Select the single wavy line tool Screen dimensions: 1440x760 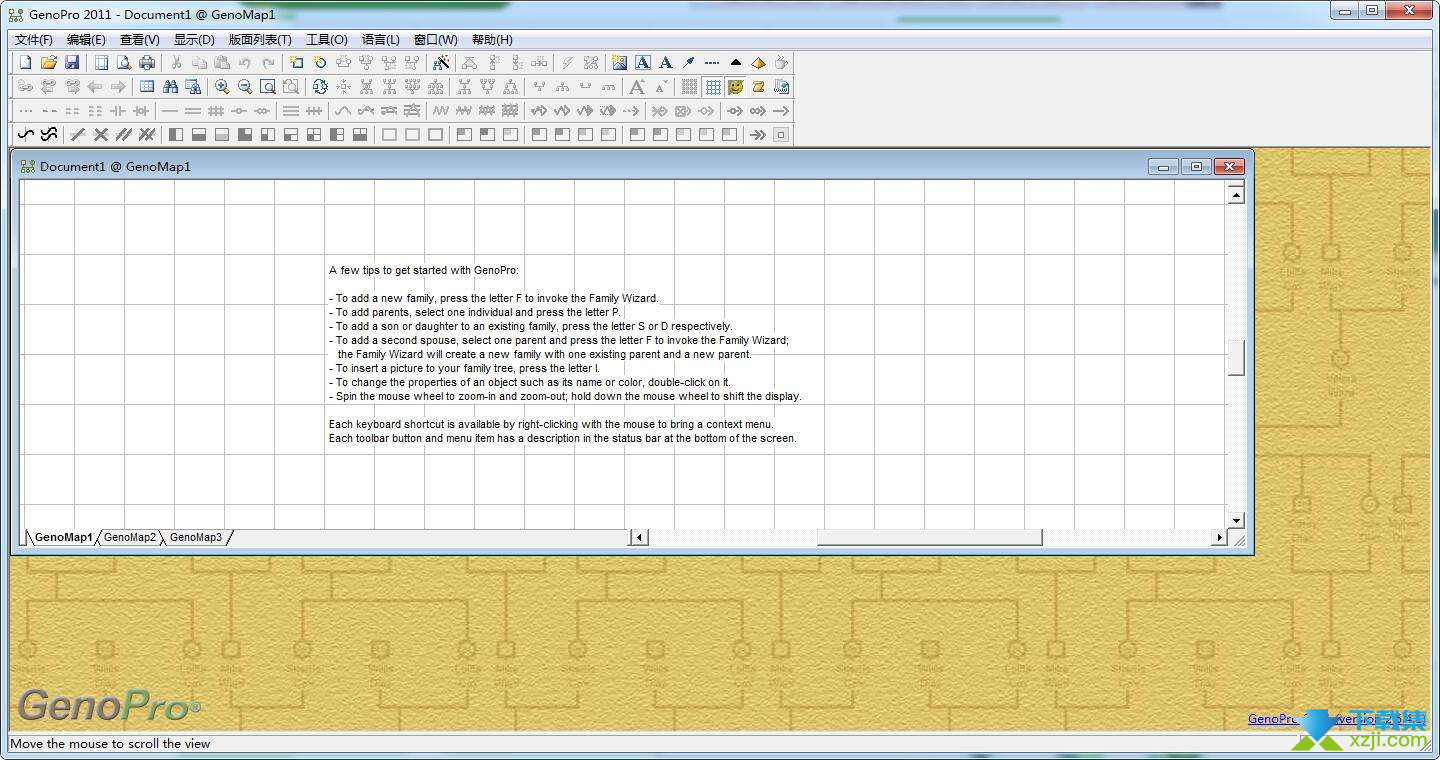tap(26, 135)
